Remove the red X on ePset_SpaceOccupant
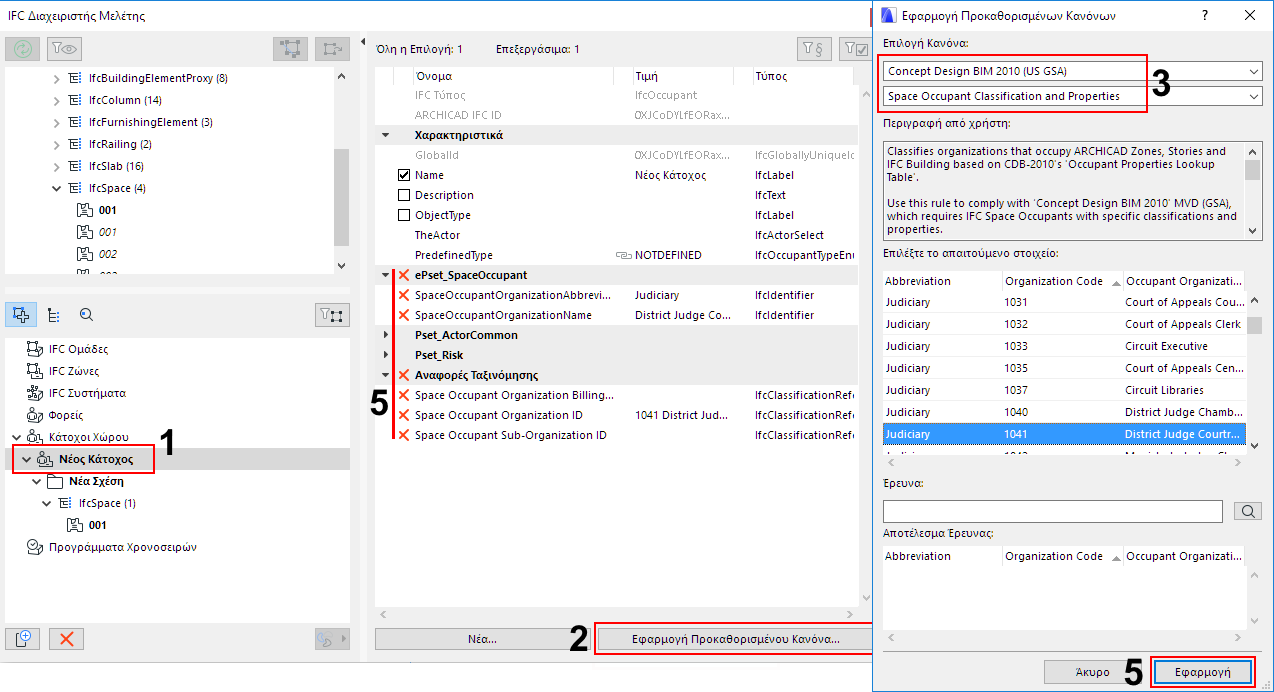Viewport: 1274px width, 692px height. (404, 275)
